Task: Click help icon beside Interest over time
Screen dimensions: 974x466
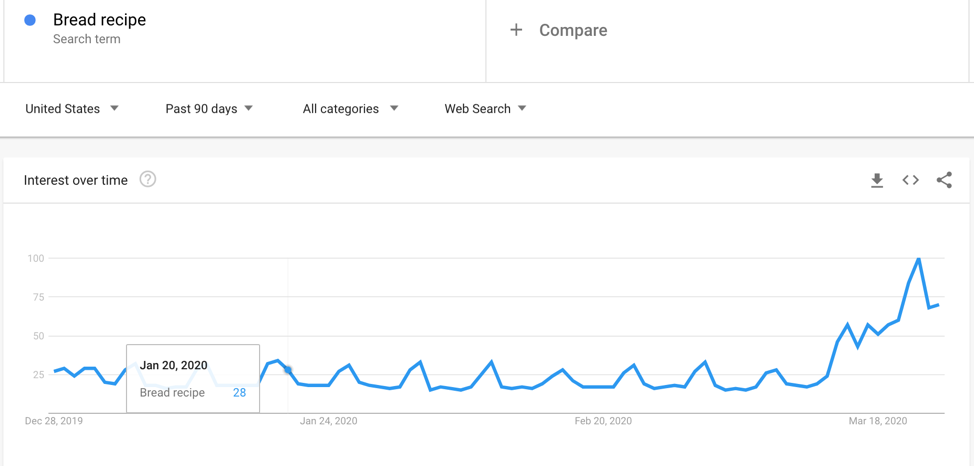Action: pos(148,180)
